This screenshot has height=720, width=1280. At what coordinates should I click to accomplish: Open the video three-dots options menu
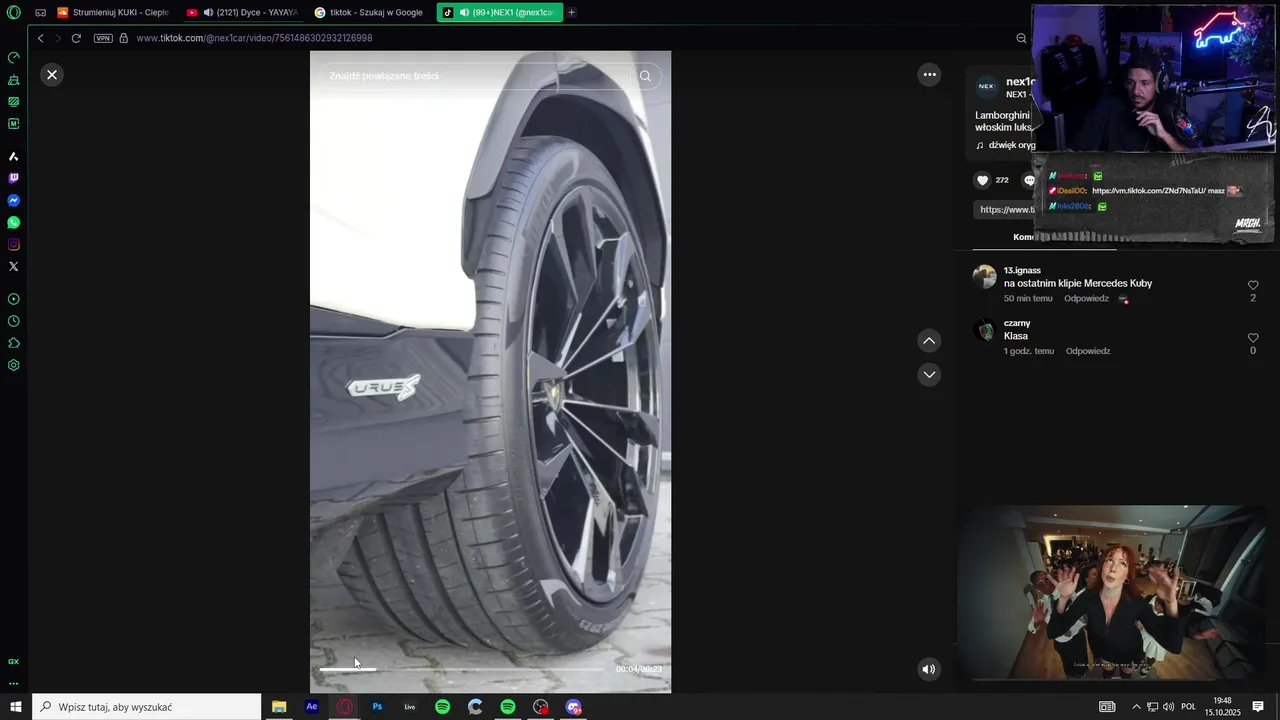(929, 74)
